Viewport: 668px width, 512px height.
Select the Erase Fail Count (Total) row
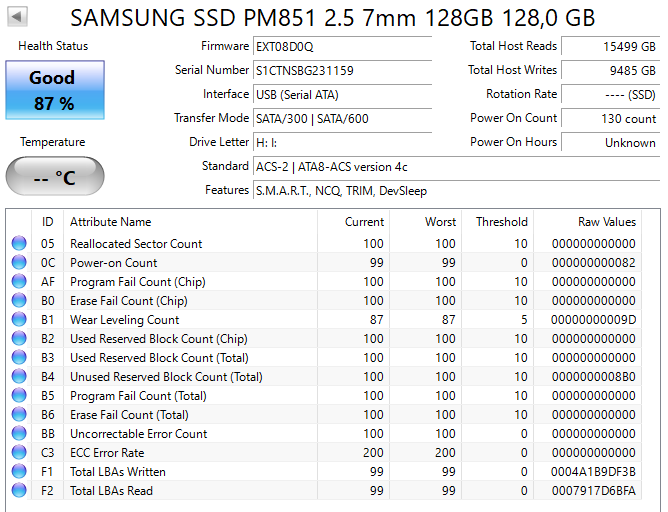[129, 415]
